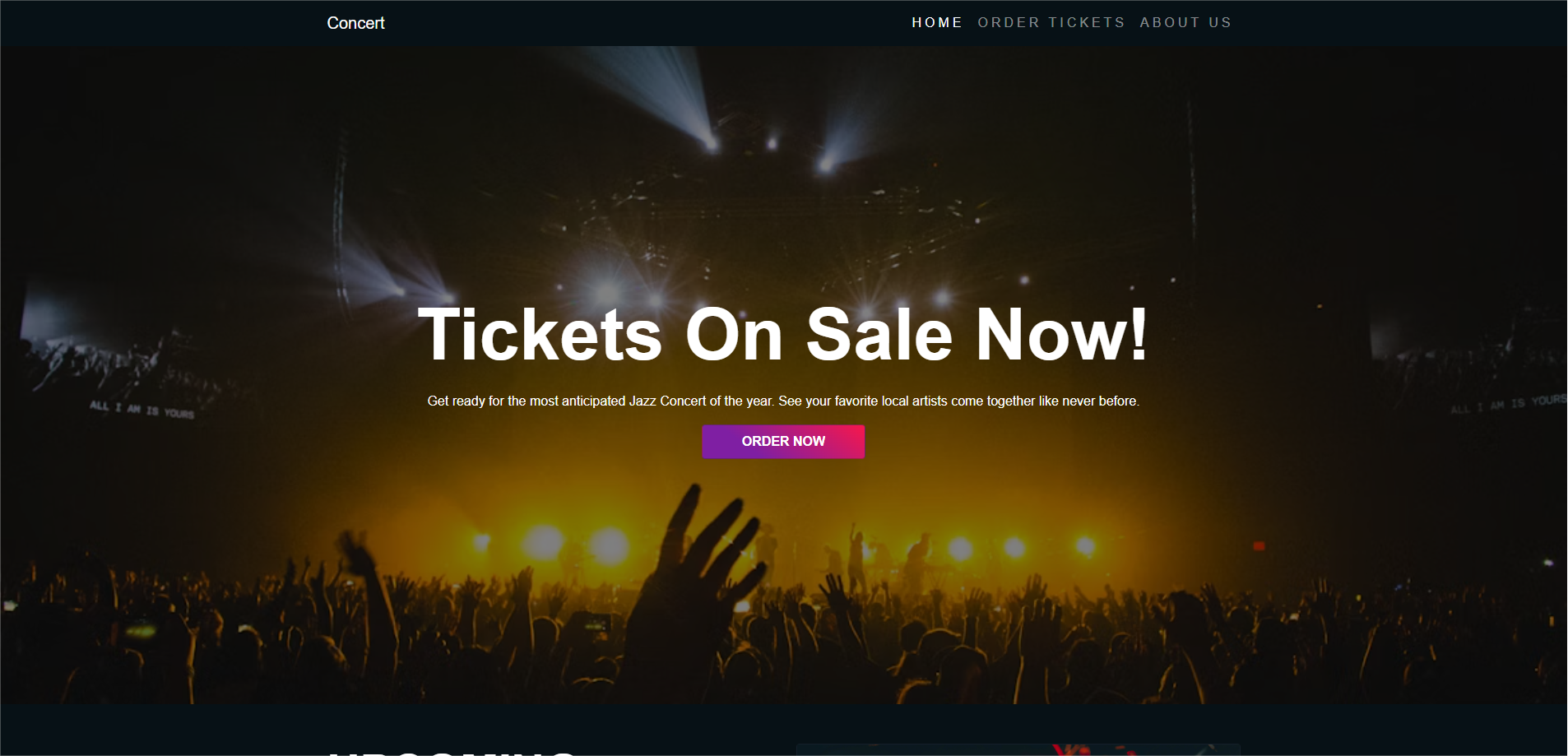Viewport: 1568px width, 756px height.
Task: Click the word Tickets in the headline
Action: (540, 334)
